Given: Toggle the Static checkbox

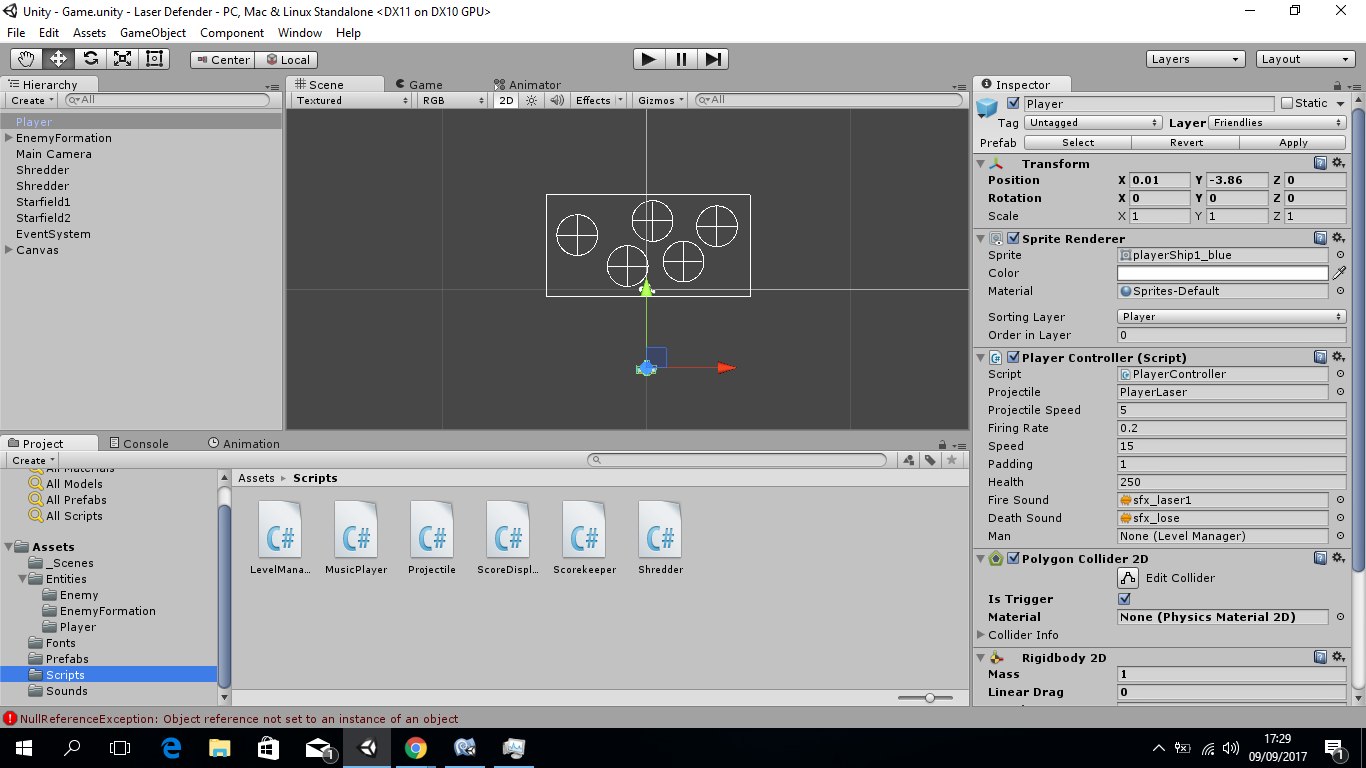Looking at the screenshot, I should (1287, 103).
